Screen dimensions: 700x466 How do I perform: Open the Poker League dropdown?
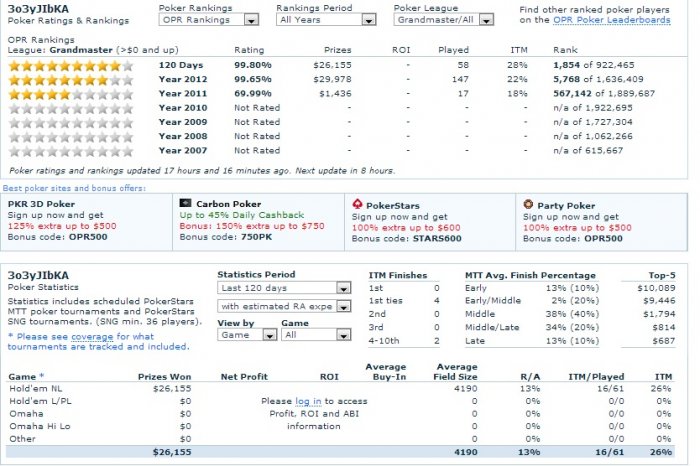[x=443, y=20]
